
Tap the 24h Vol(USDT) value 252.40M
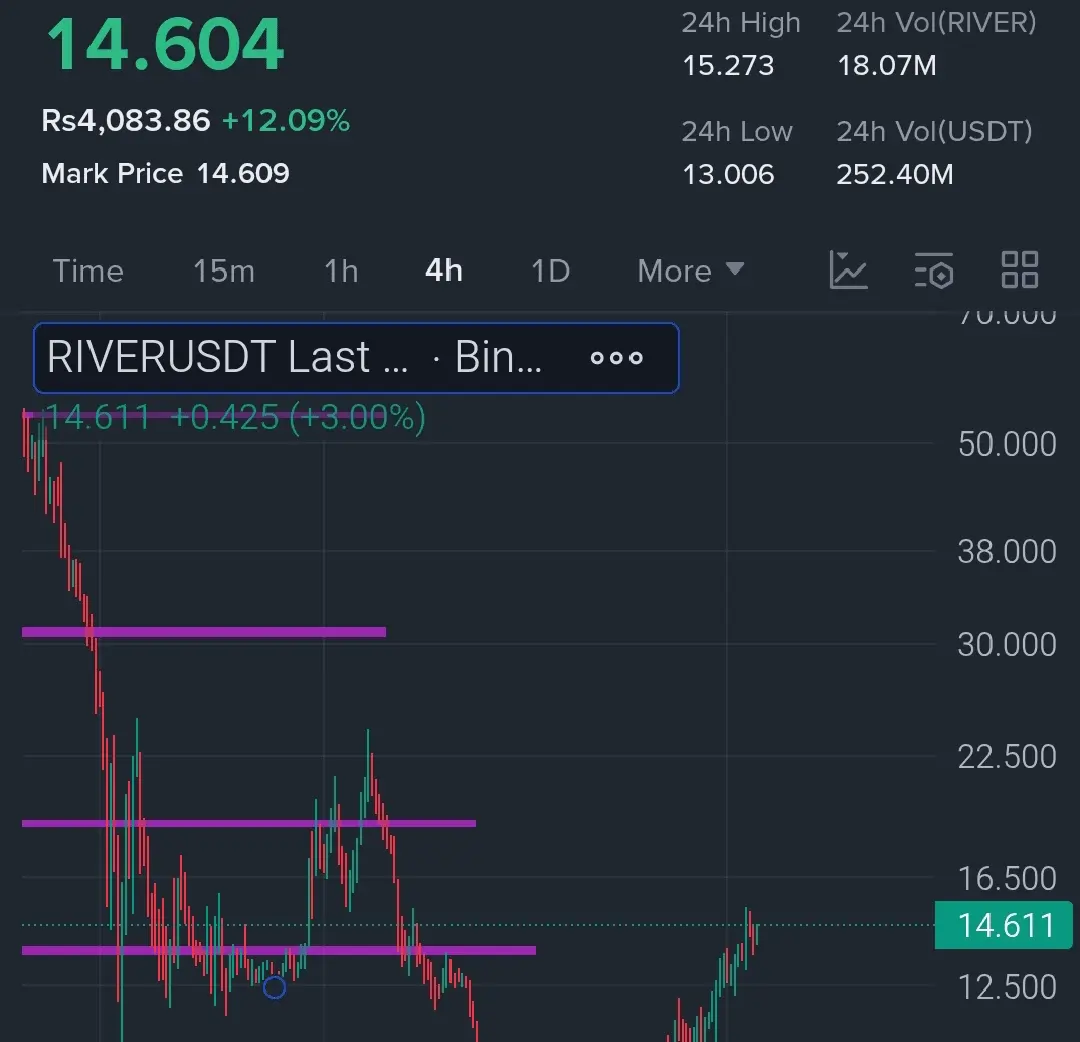coord(895,174)
